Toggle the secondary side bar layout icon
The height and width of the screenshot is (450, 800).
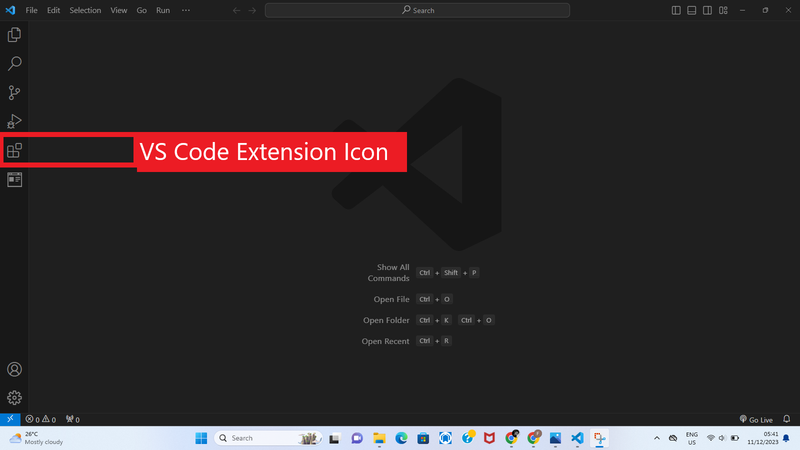pyautogui.click(x=708, y=10)
